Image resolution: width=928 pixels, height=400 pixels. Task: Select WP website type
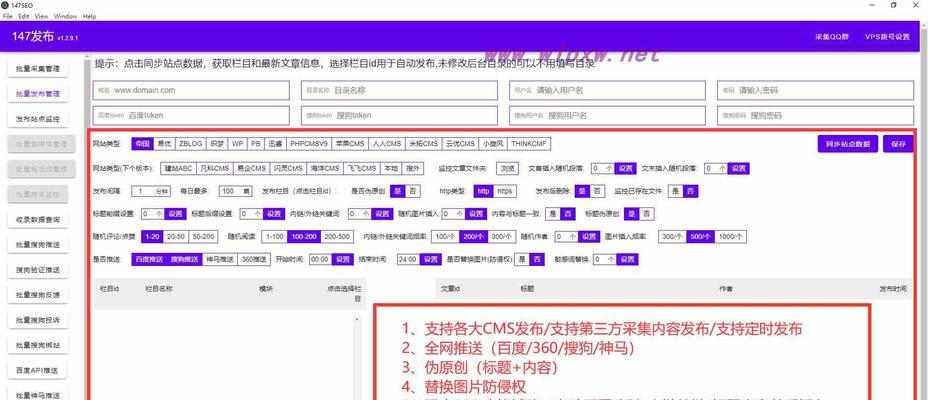(x=237, y=144)
